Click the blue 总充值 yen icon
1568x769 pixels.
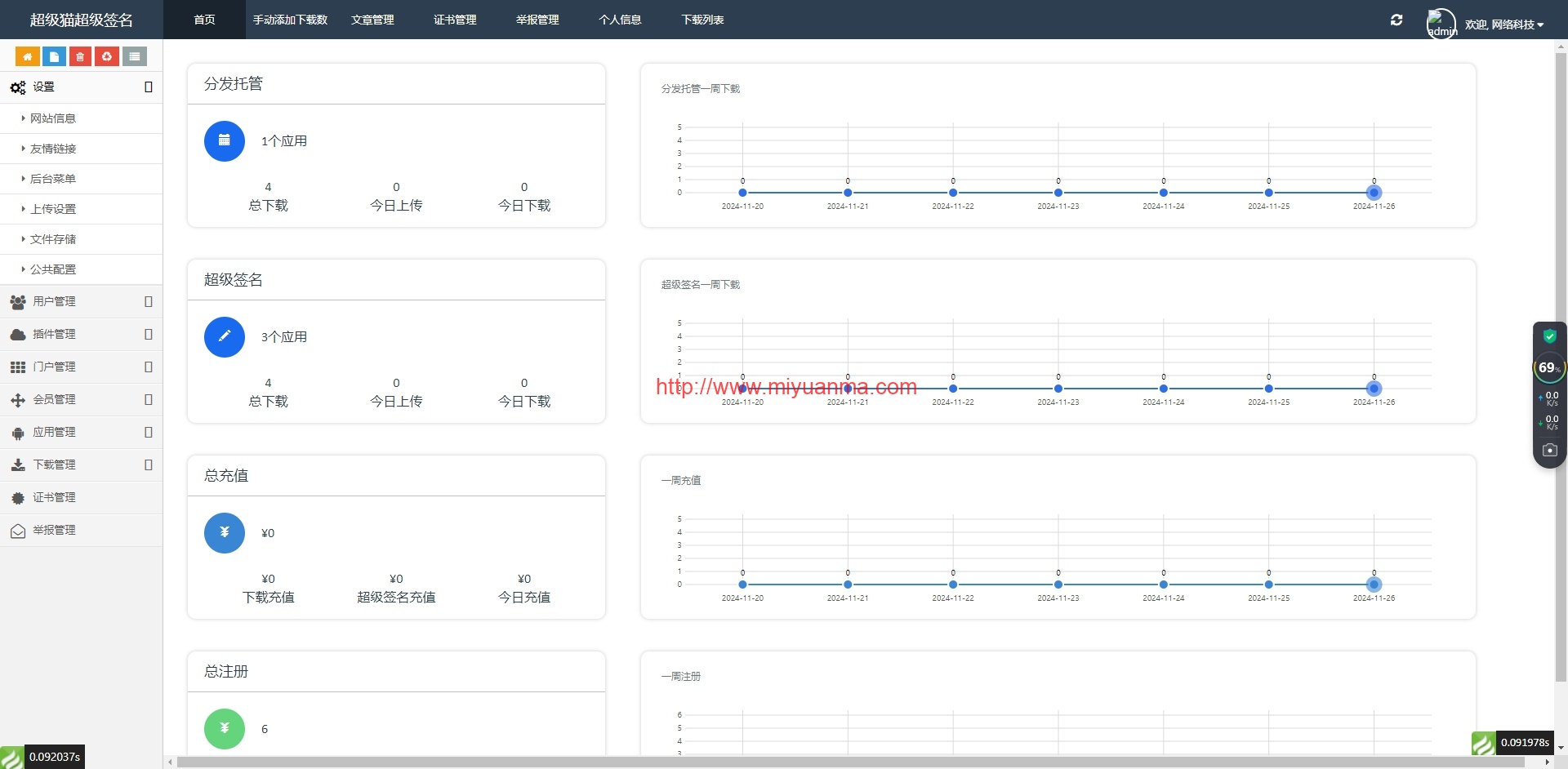225,533
